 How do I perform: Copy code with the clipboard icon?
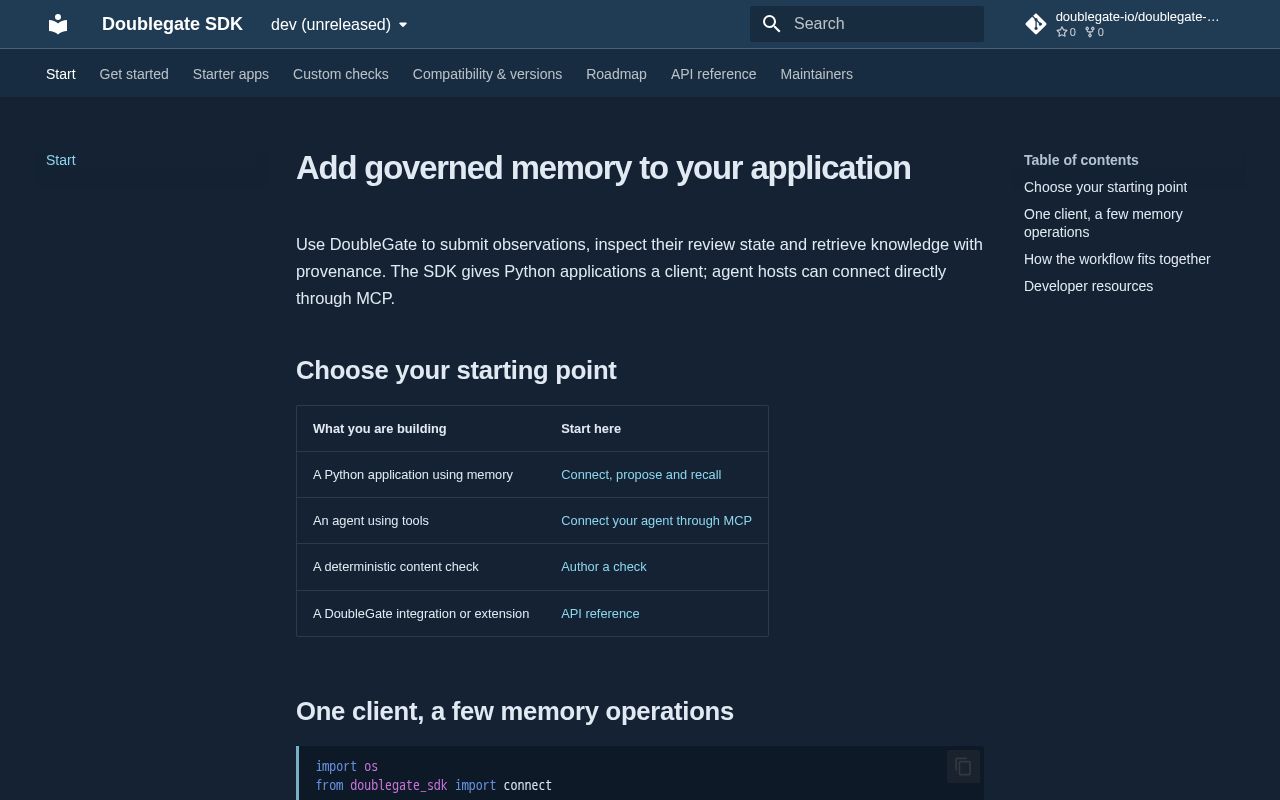point(963,767)
